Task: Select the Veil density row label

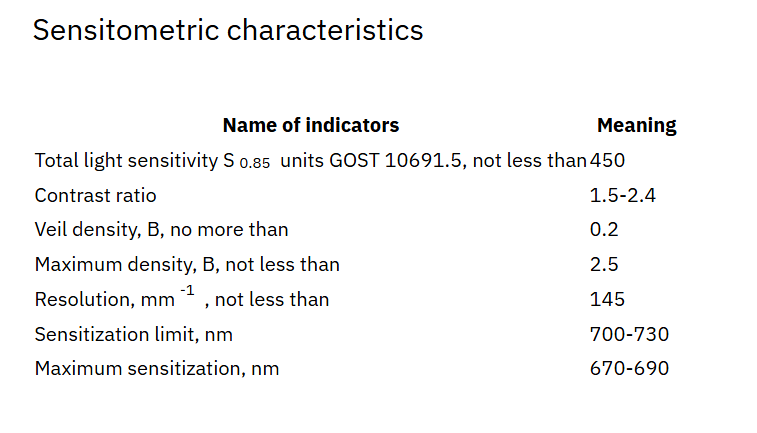Action: pos(161,230)
